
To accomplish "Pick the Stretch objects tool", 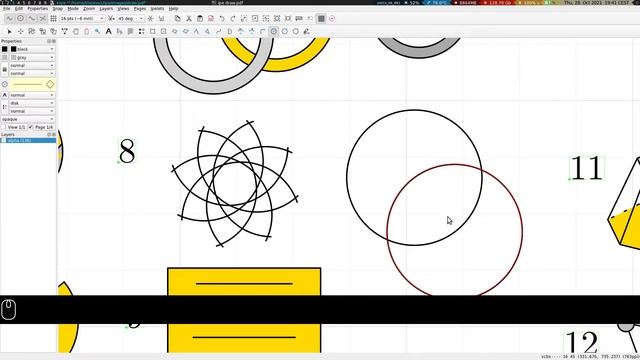I will [x=42, y=31].
